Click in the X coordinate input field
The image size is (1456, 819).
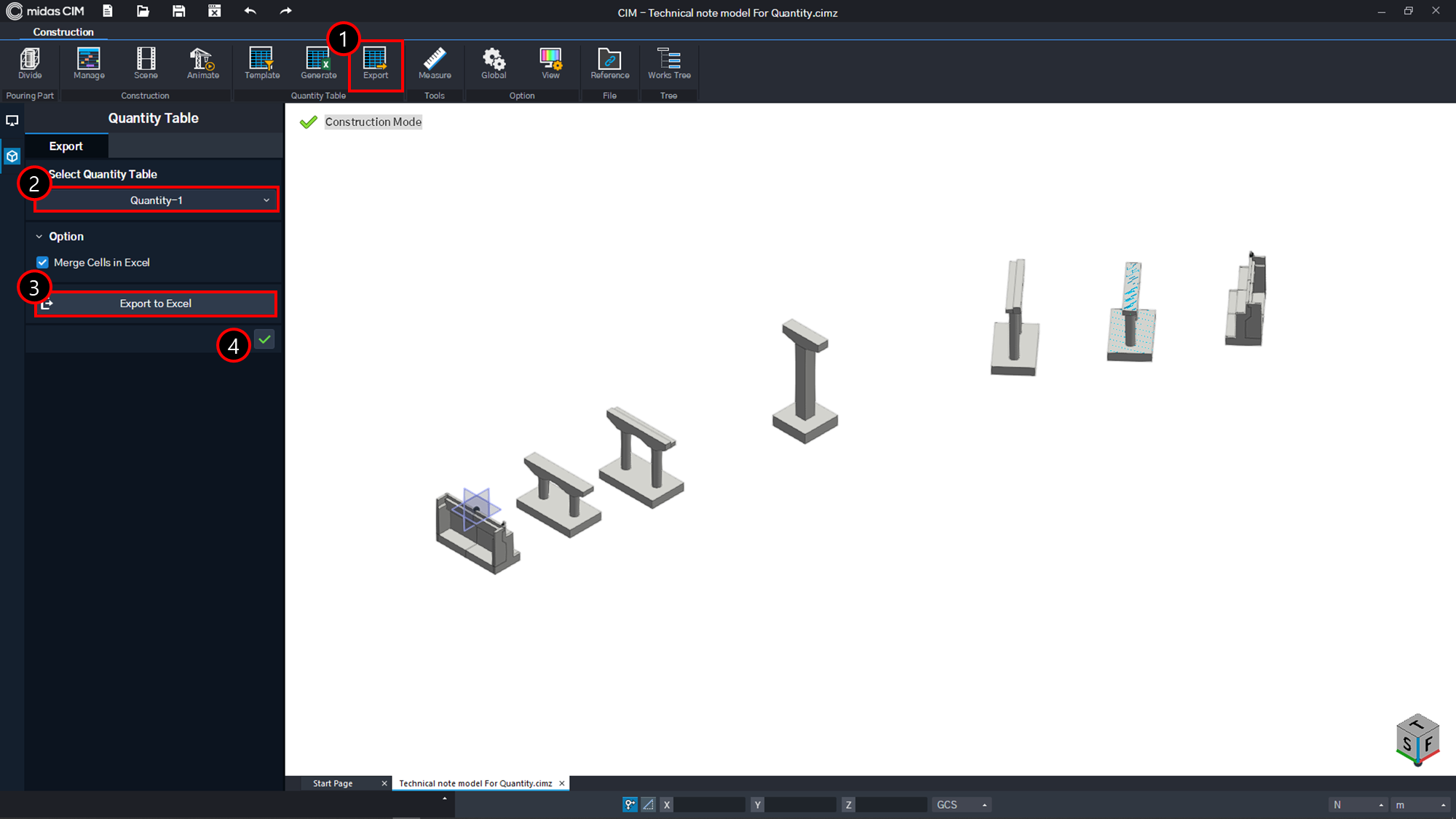click(x=710, y=804)
